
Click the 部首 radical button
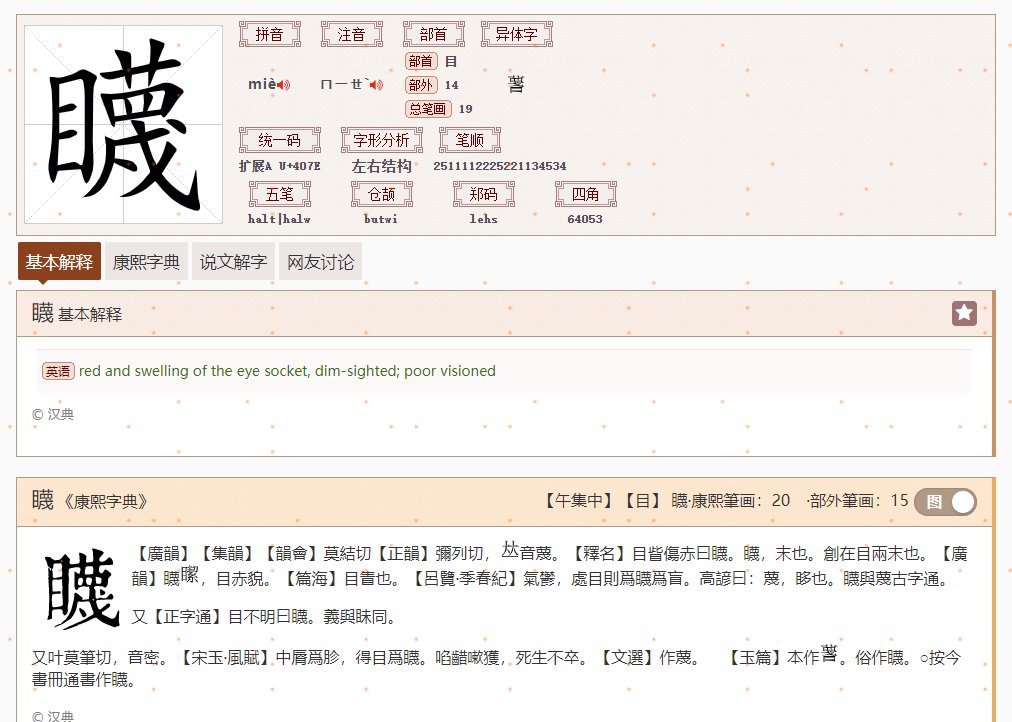[x=433, y=33]
